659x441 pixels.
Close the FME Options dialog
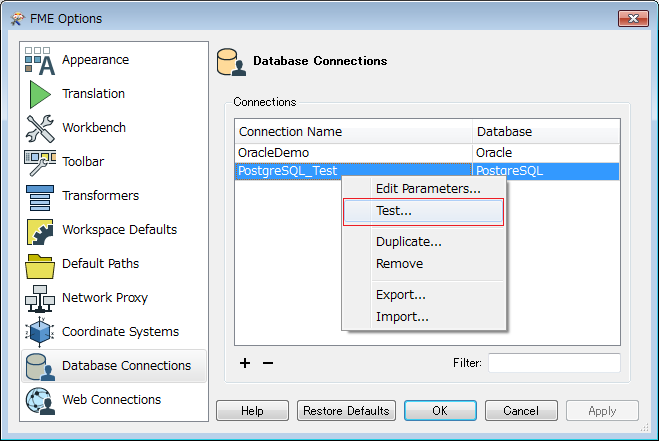coord(633,18)
